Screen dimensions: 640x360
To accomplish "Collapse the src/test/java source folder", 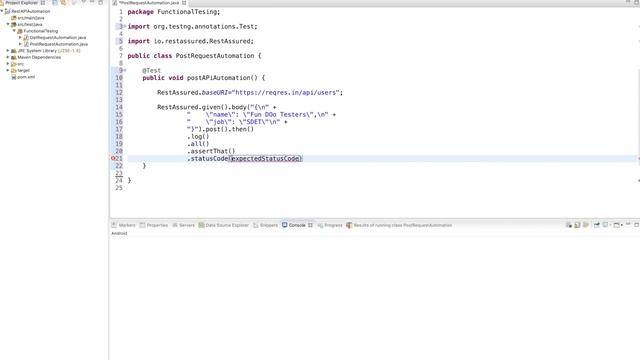I will click(x=8, y=24).
